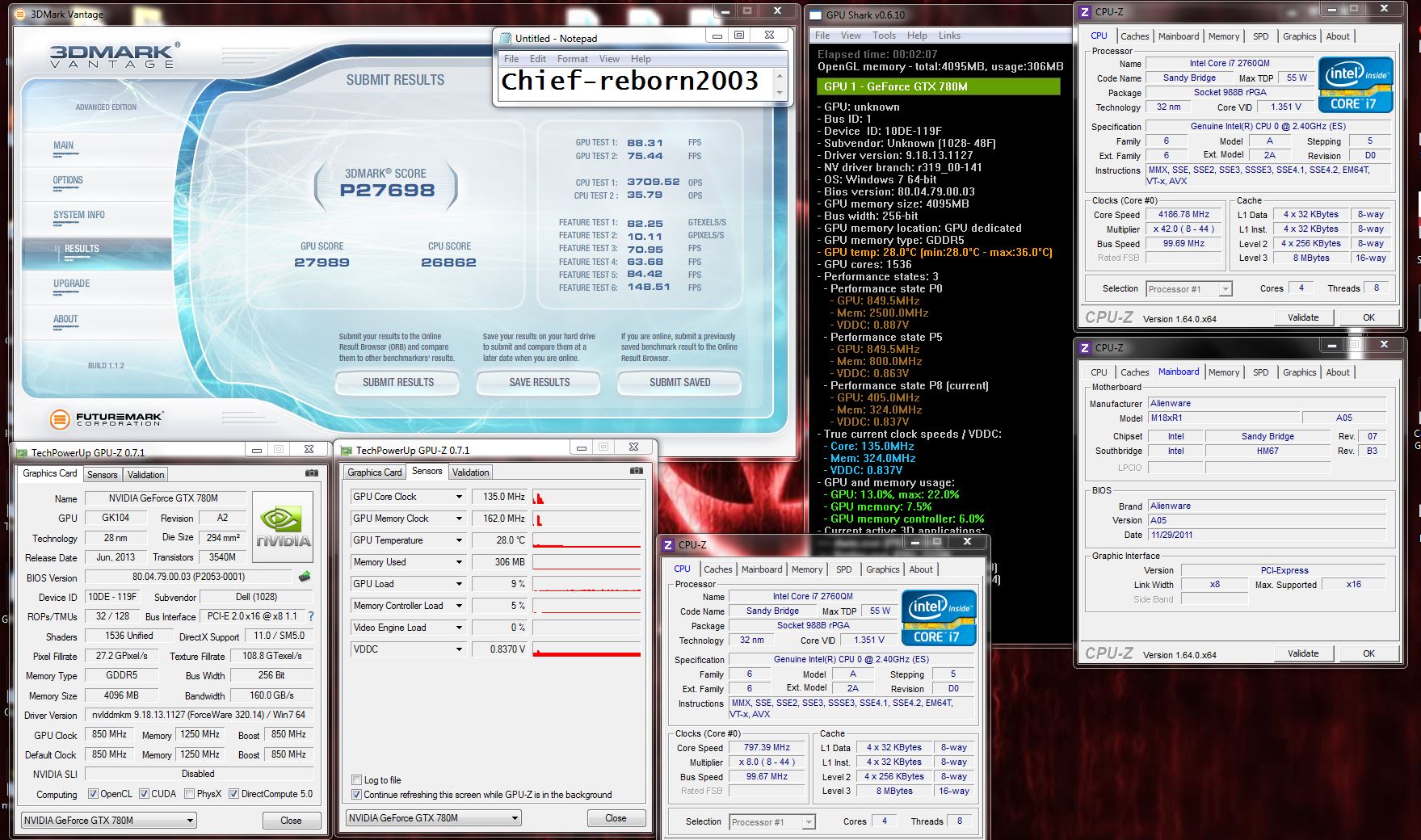1421x840 pixels.
Task: Click Close in the GPU-Z Sensors window
Action: coord(616,818)
